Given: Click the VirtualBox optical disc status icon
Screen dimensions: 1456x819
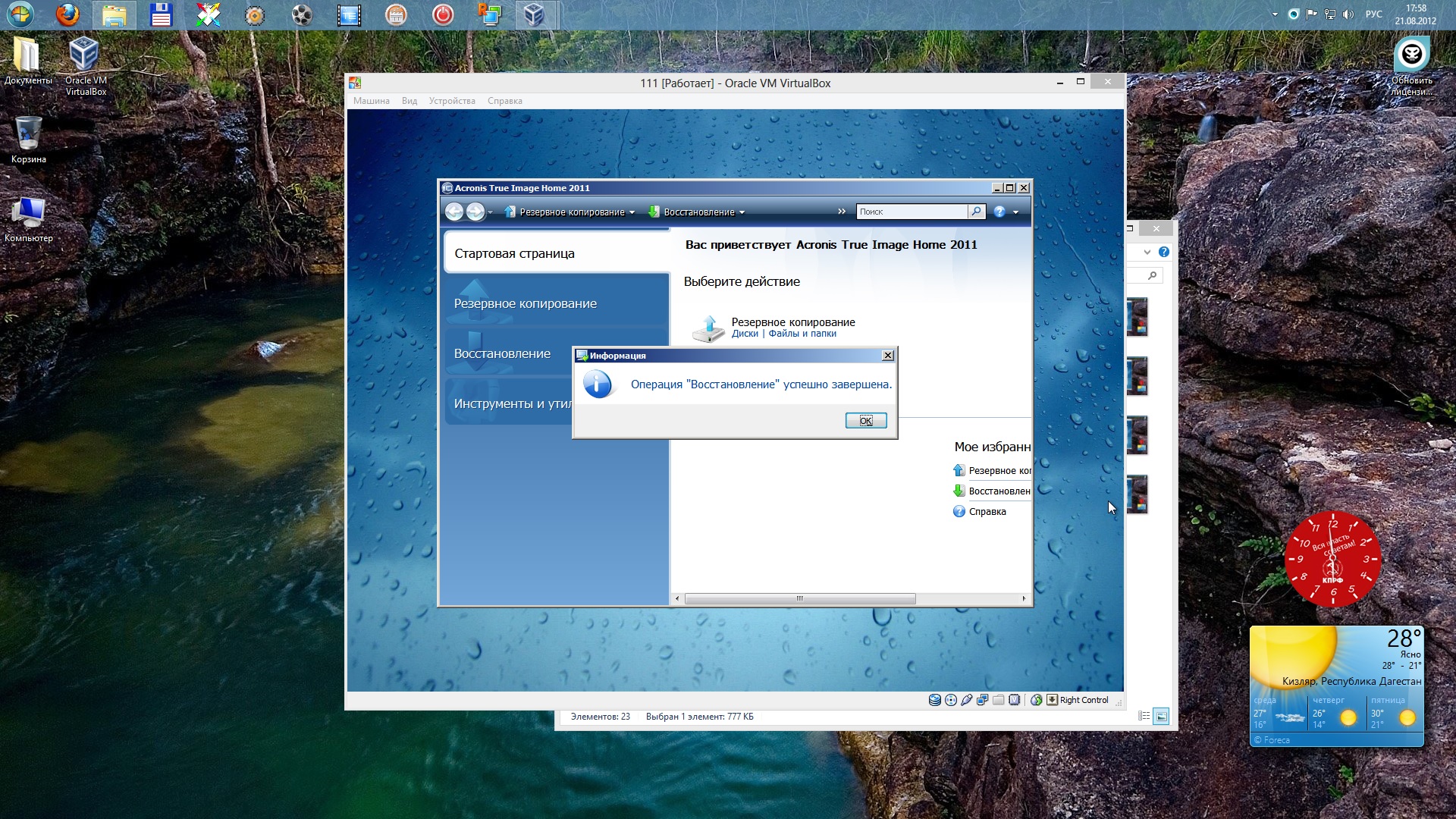Looking at the screenshot, I should 951,700.
